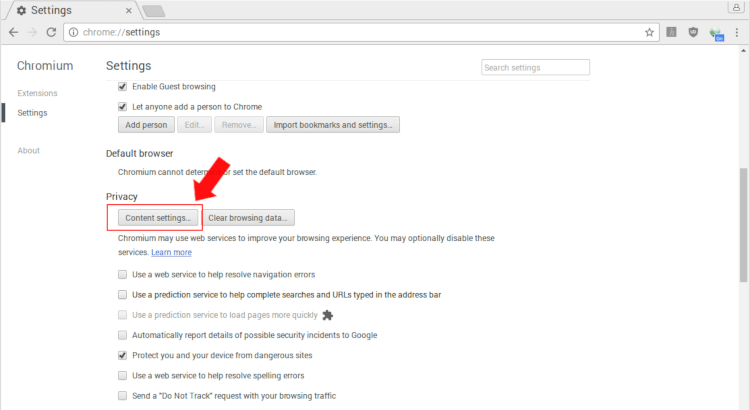Click the Privacy section heading
Screen dimensions: 750x410
[121, 197]
